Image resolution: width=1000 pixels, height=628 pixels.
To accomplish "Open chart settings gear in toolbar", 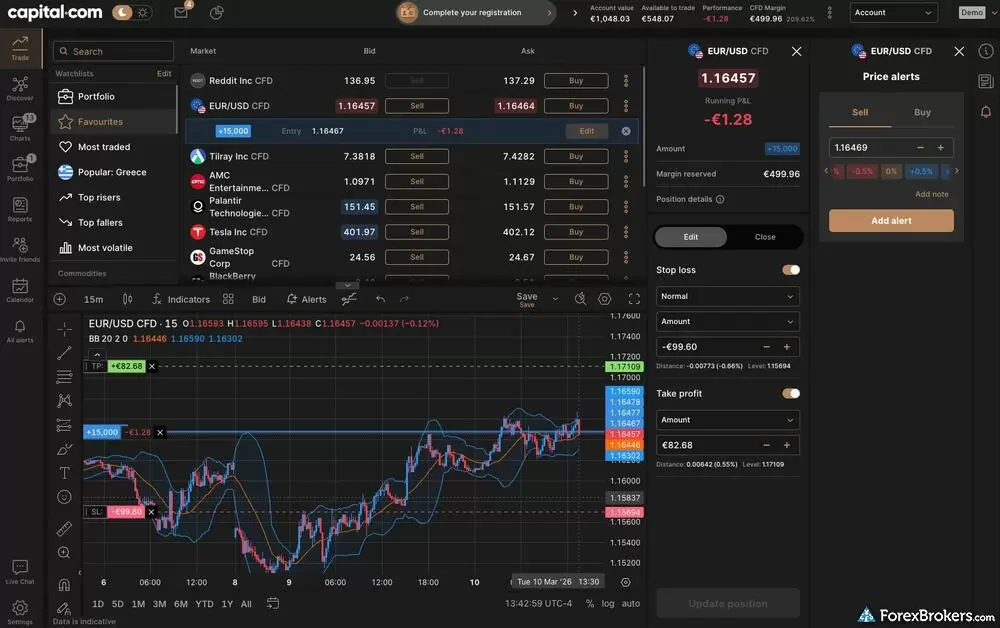I will 605,299.
